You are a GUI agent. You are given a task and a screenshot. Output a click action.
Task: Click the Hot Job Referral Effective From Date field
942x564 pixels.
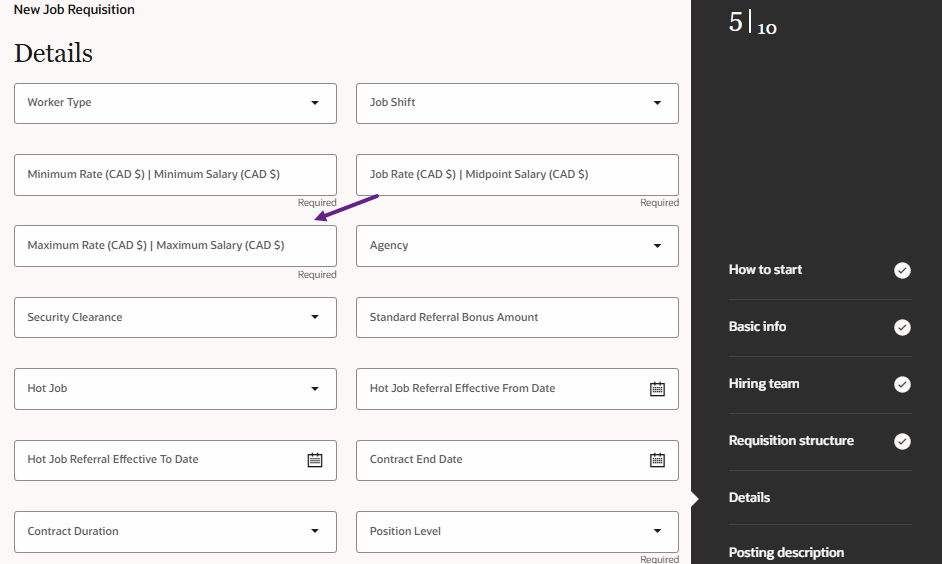click(517, 389)
